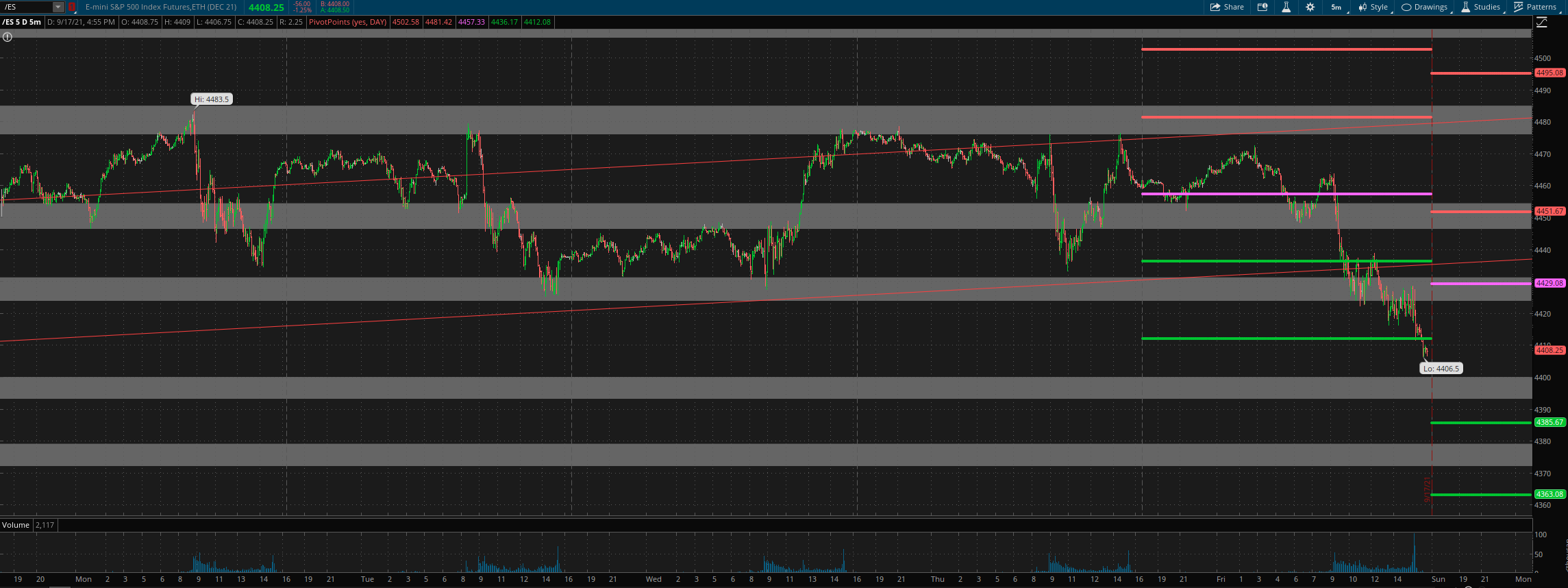Click the chart info exclamation icon
The image size is (1568, 588).
tap(8, 37)
